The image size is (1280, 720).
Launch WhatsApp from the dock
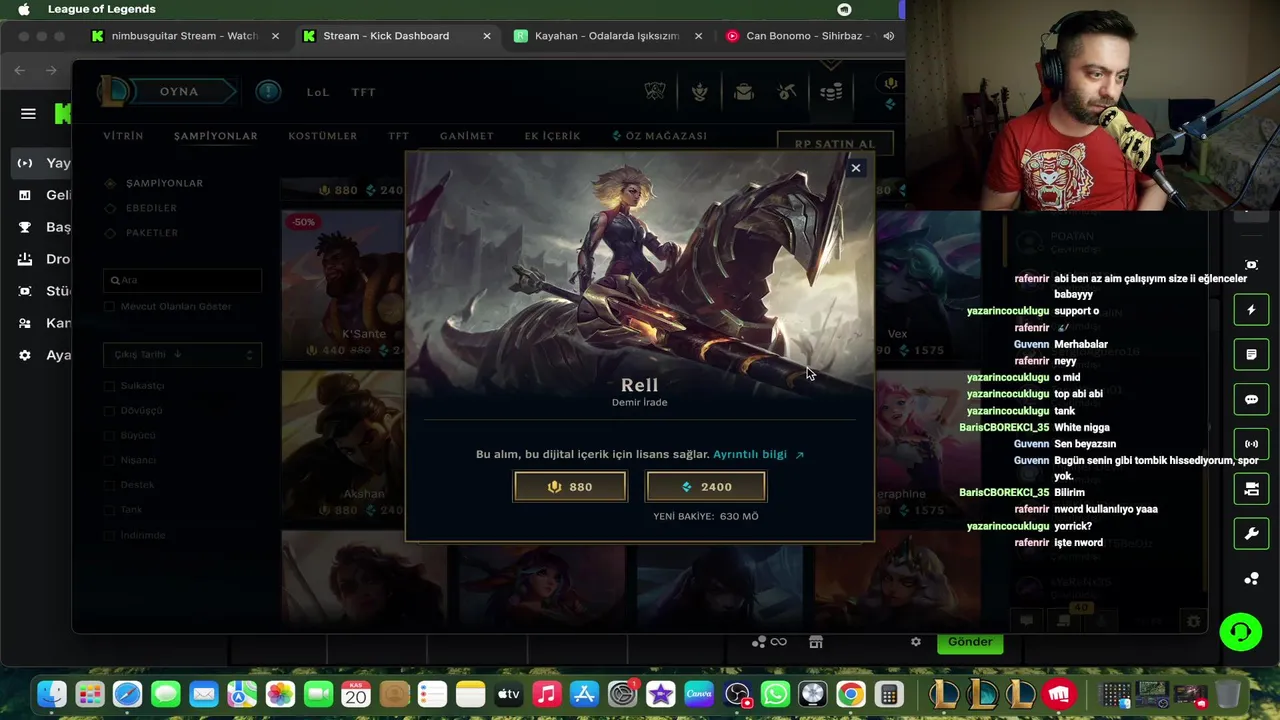coord(775,693)
